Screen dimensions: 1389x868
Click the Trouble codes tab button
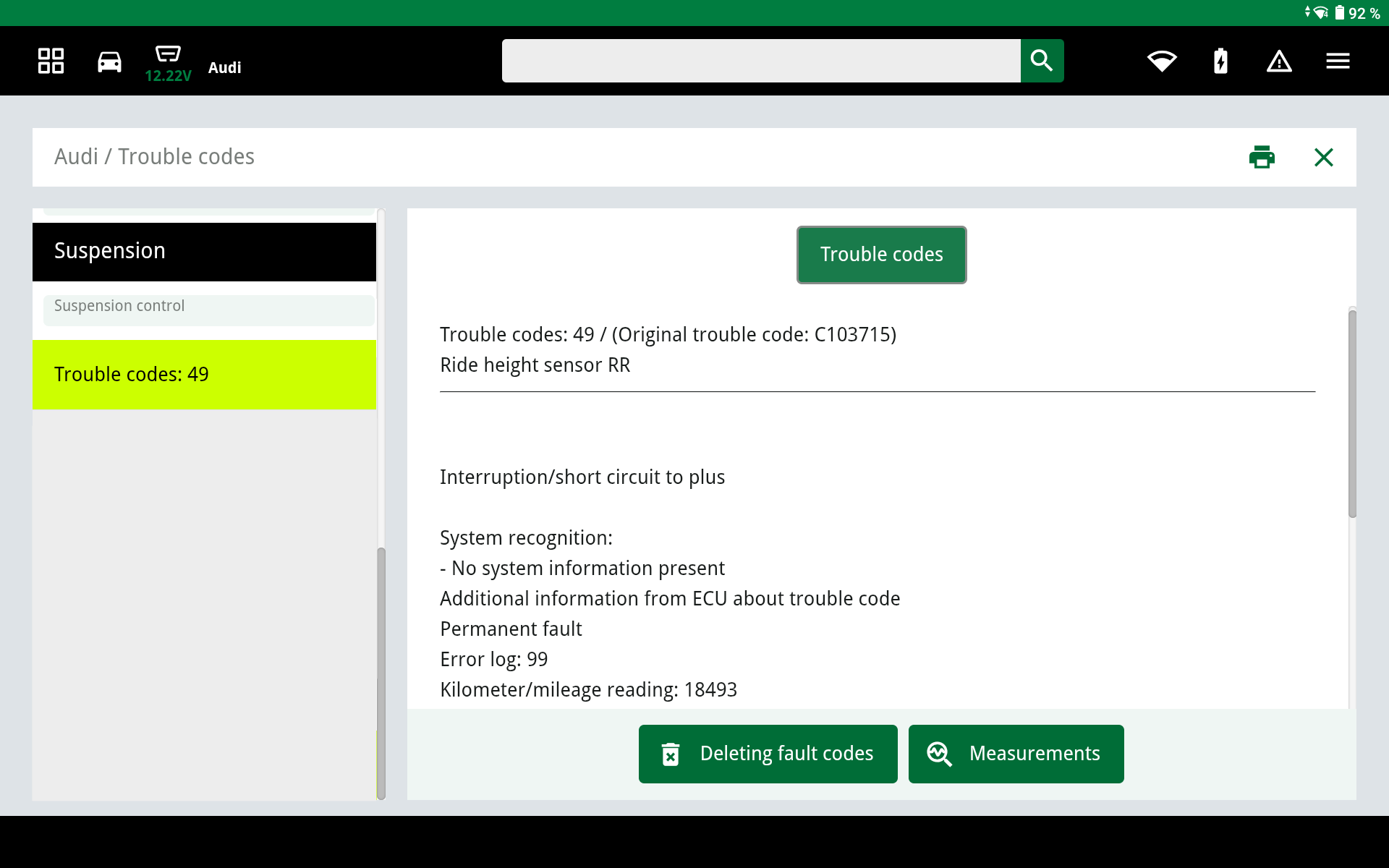coord(881,255)
